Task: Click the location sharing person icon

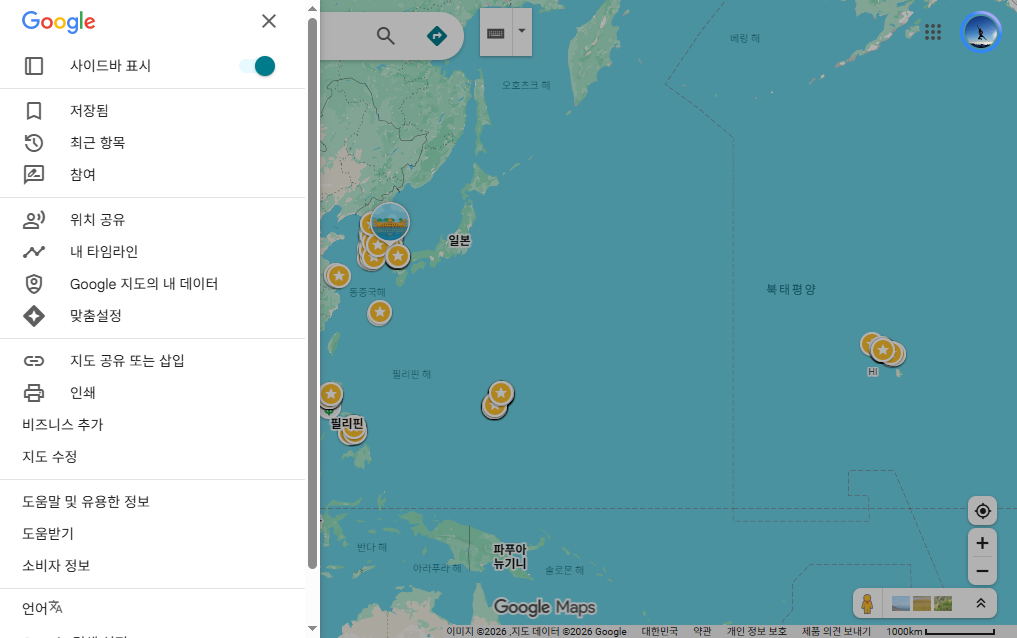Action: click(x=34, y=220)
